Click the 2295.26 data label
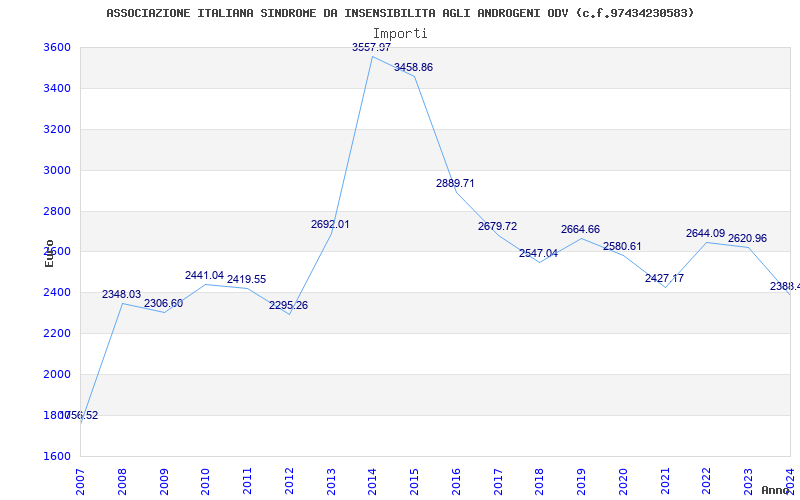The width and height of the screenshot is (800, 500). click(x=288, y=305)
